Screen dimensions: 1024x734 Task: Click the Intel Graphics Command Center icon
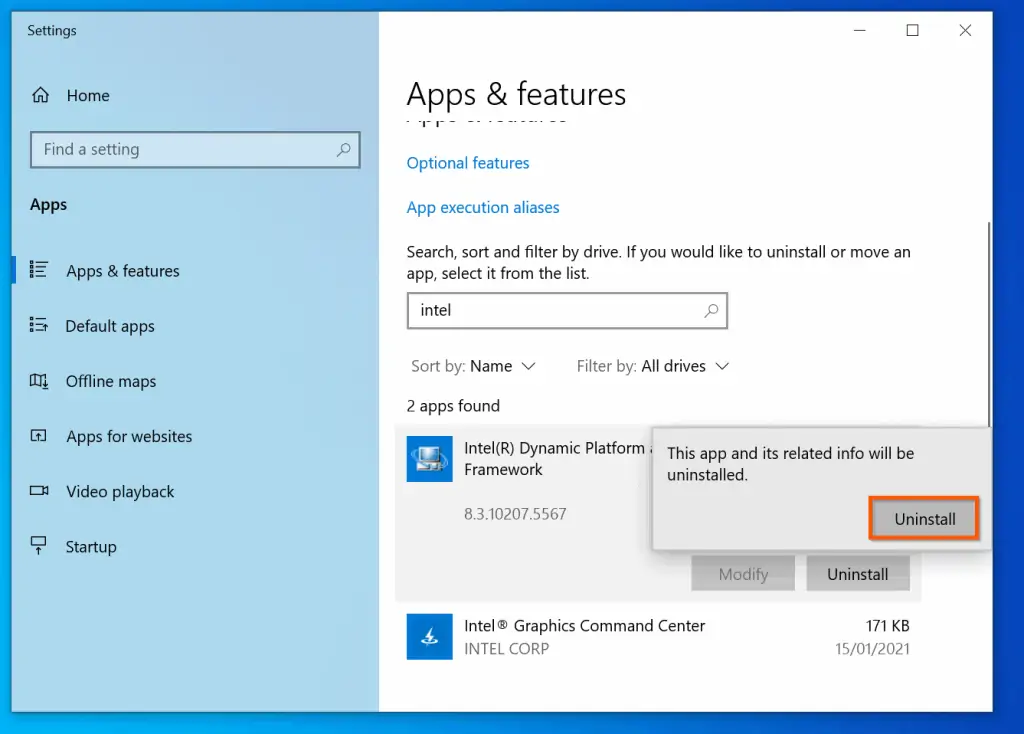pyautogui.click(x=429, y=636)
